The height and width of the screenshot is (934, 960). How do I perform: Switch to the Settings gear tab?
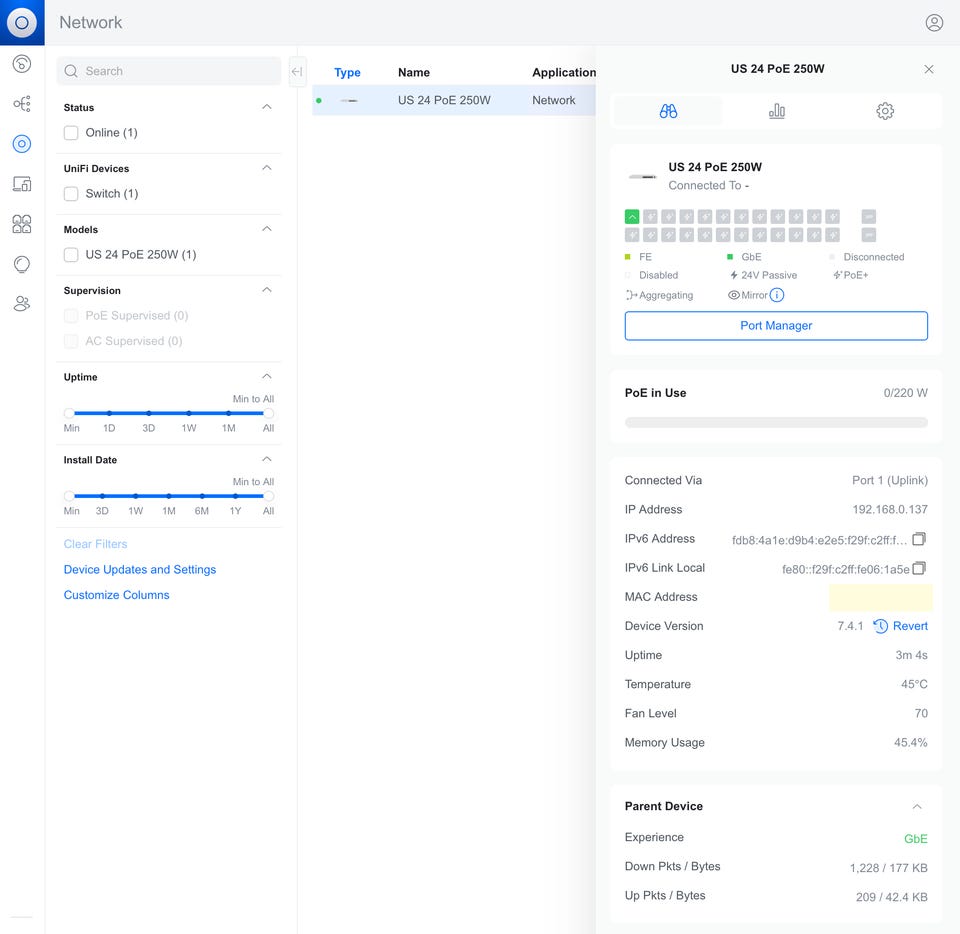point(885,111)
